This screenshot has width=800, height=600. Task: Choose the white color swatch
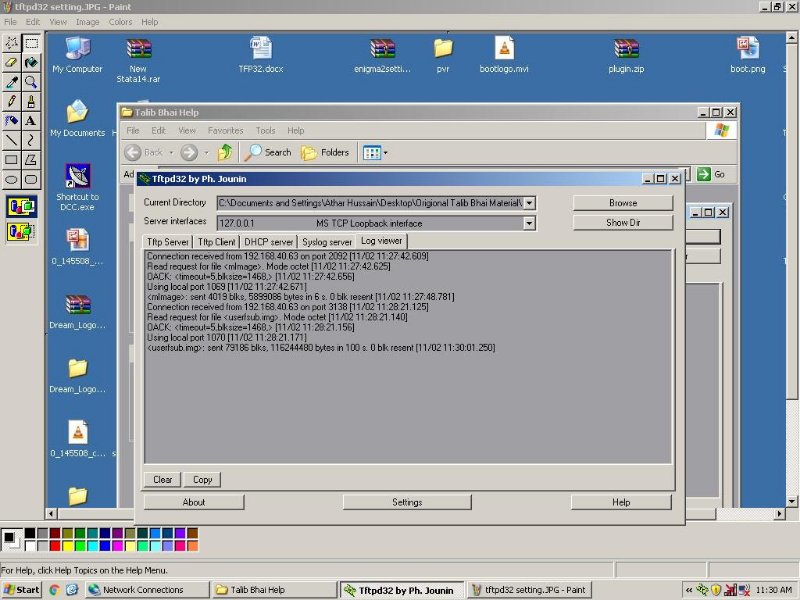tap(30, 546)
